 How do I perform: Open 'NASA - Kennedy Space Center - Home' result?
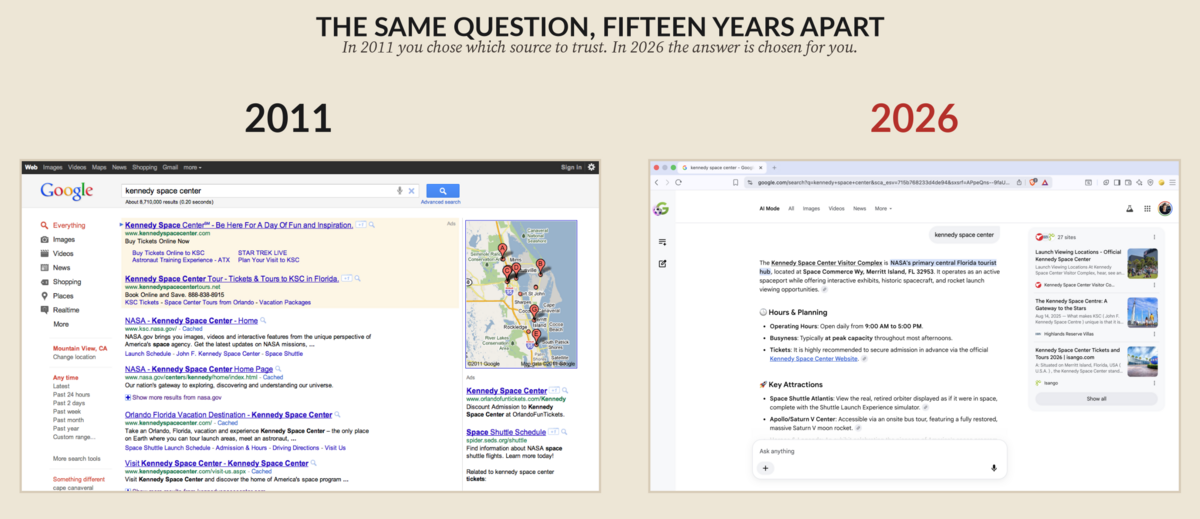[x=191, y=320]
